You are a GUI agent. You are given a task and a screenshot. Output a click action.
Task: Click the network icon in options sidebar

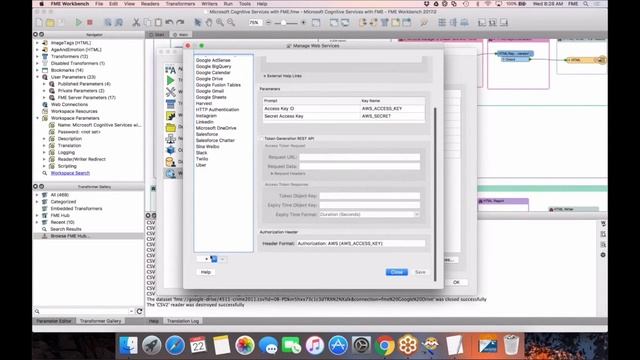pyautogui.click(x=171, y=139)
